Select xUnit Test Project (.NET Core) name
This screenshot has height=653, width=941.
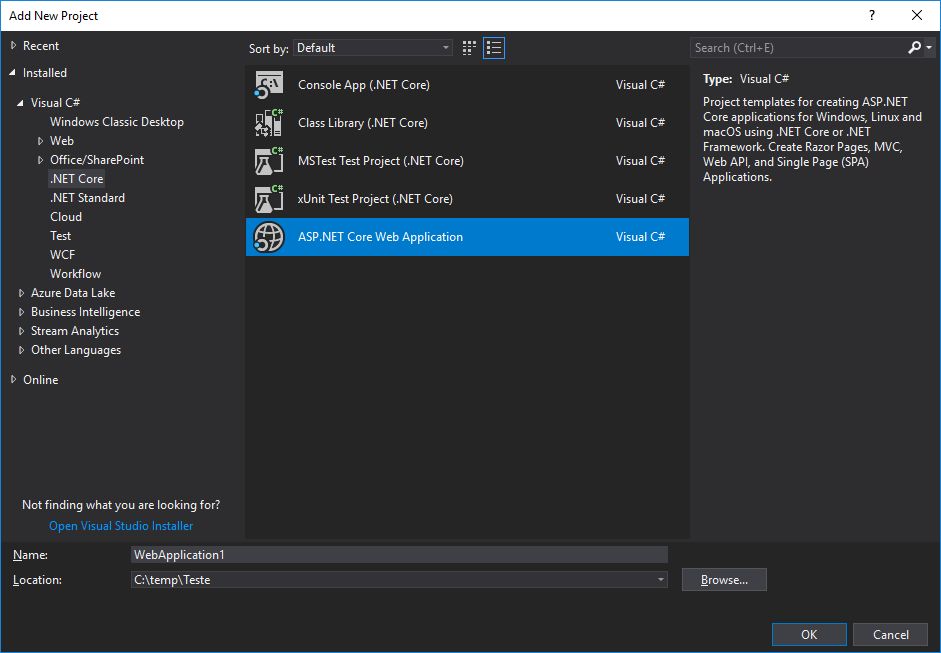tap(375, 199)
